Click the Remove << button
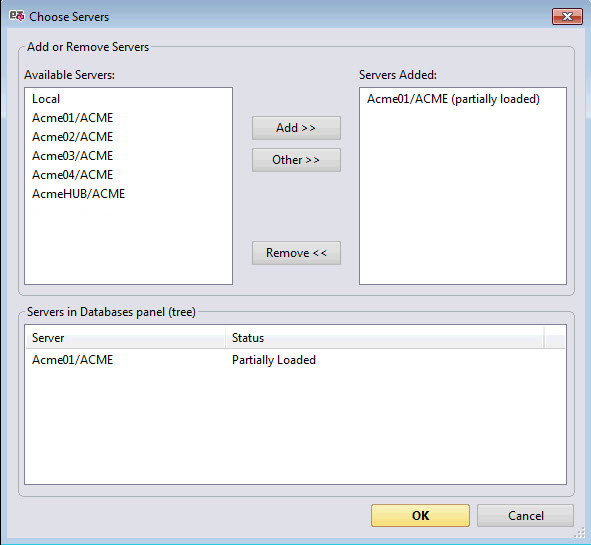This screenshot has height=545, width=591. coord(296,253)
